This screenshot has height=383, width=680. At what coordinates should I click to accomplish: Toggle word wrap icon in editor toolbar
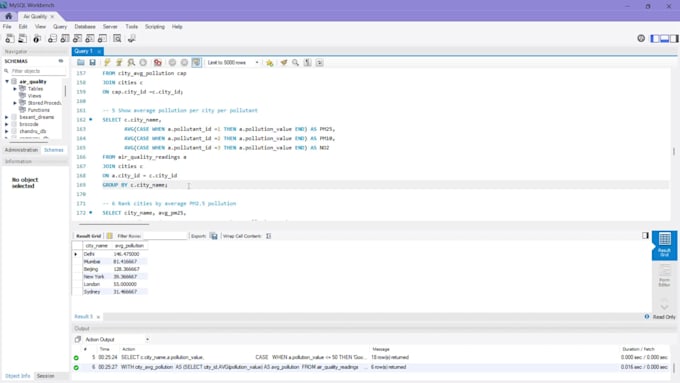pyautogui.click(x=320, y=62)
